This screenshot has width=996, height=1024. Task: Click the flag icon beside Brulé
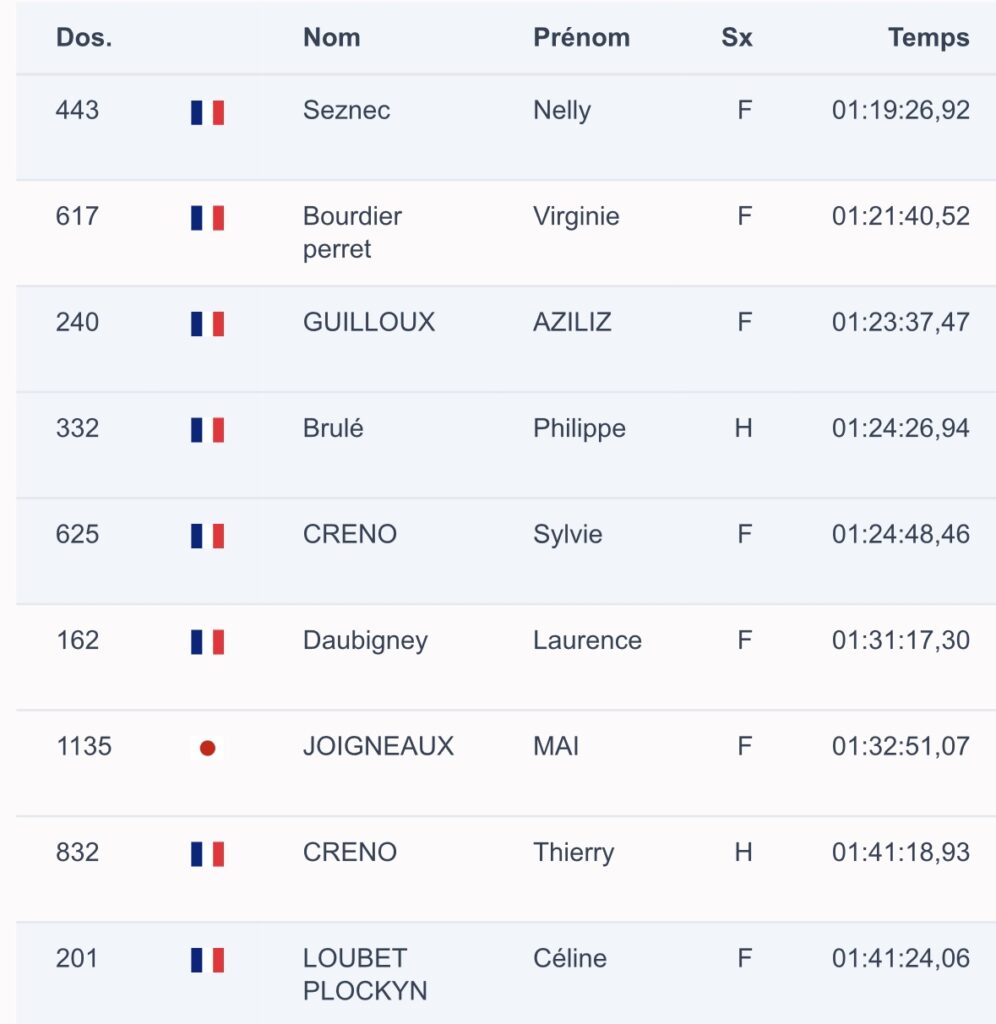coord(207,430)
